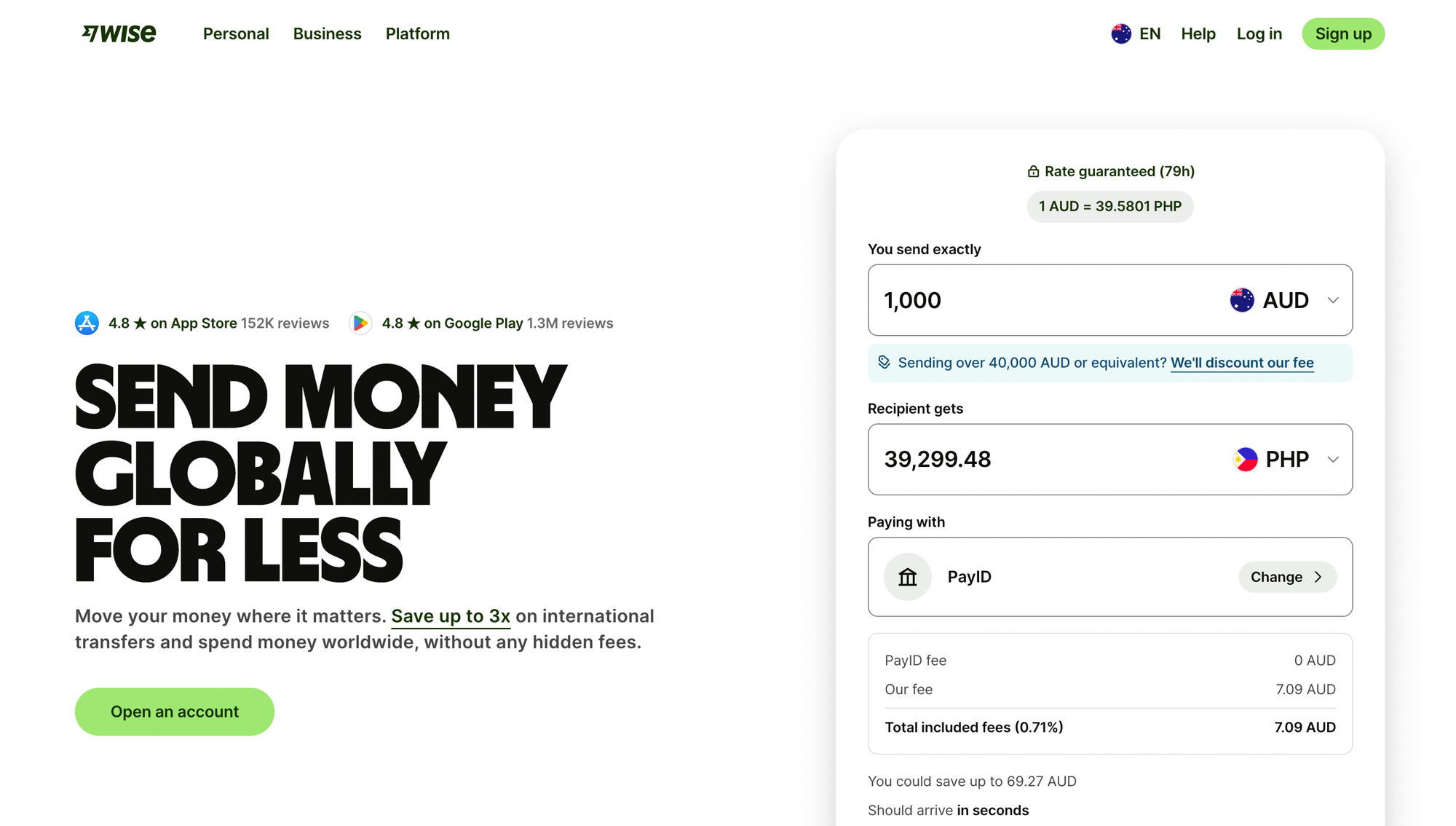
Task: Open the We'll discount our fee link
Action: point(1242,362)
